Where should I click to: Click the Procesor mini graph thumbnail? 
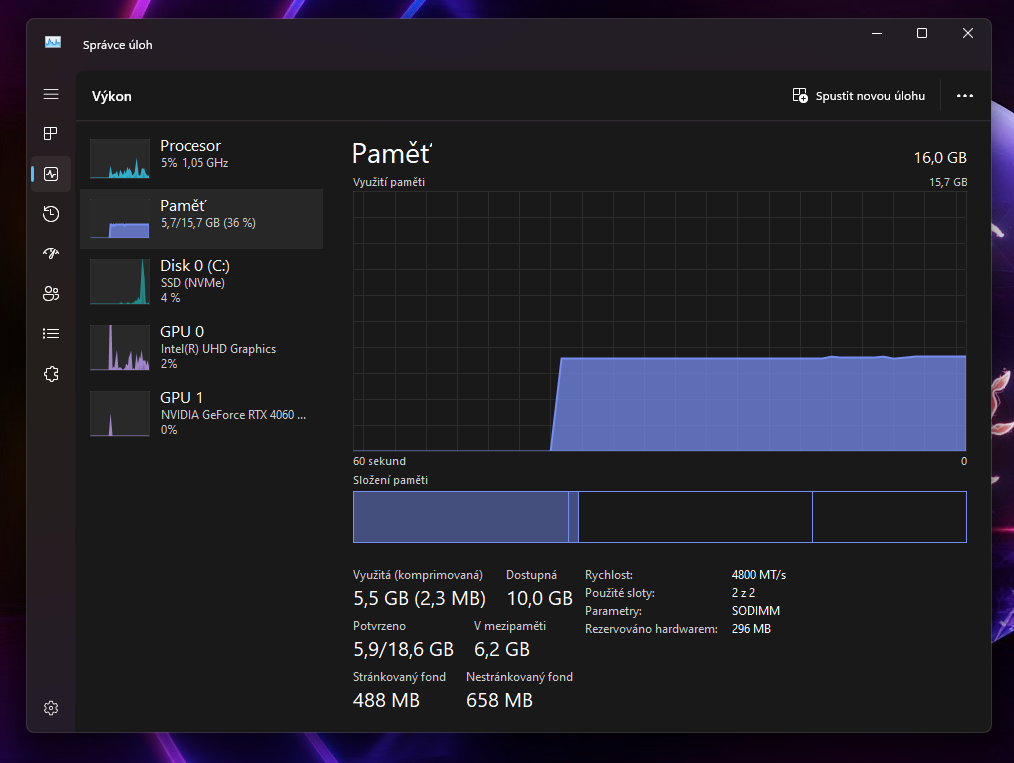[x=119, y=159]
